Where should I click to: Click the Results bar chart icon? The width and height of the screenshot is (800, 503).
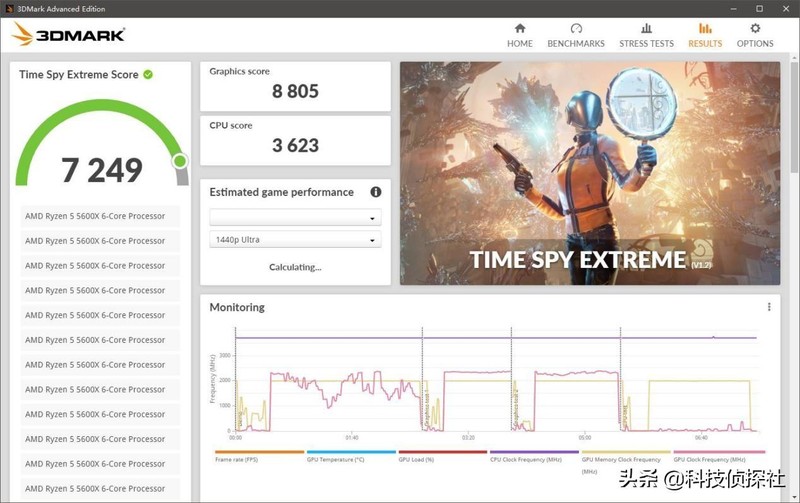coord(705,29)
